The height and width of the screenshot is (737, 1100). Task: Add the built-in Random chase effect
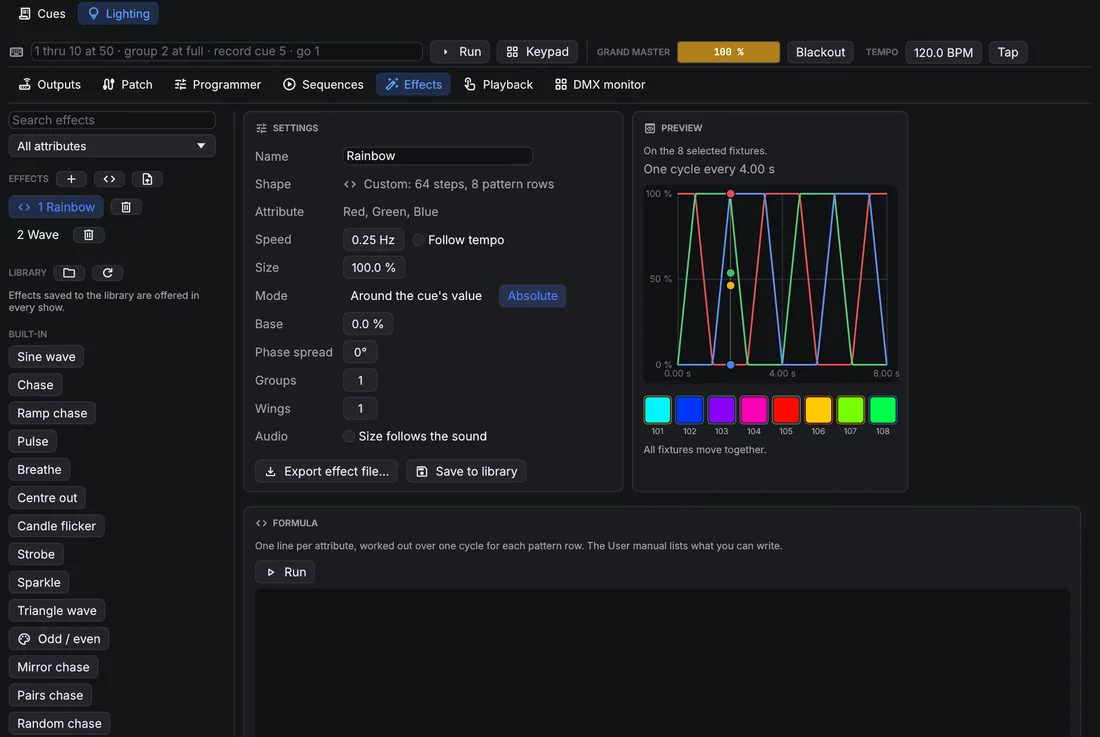point(59,723)
